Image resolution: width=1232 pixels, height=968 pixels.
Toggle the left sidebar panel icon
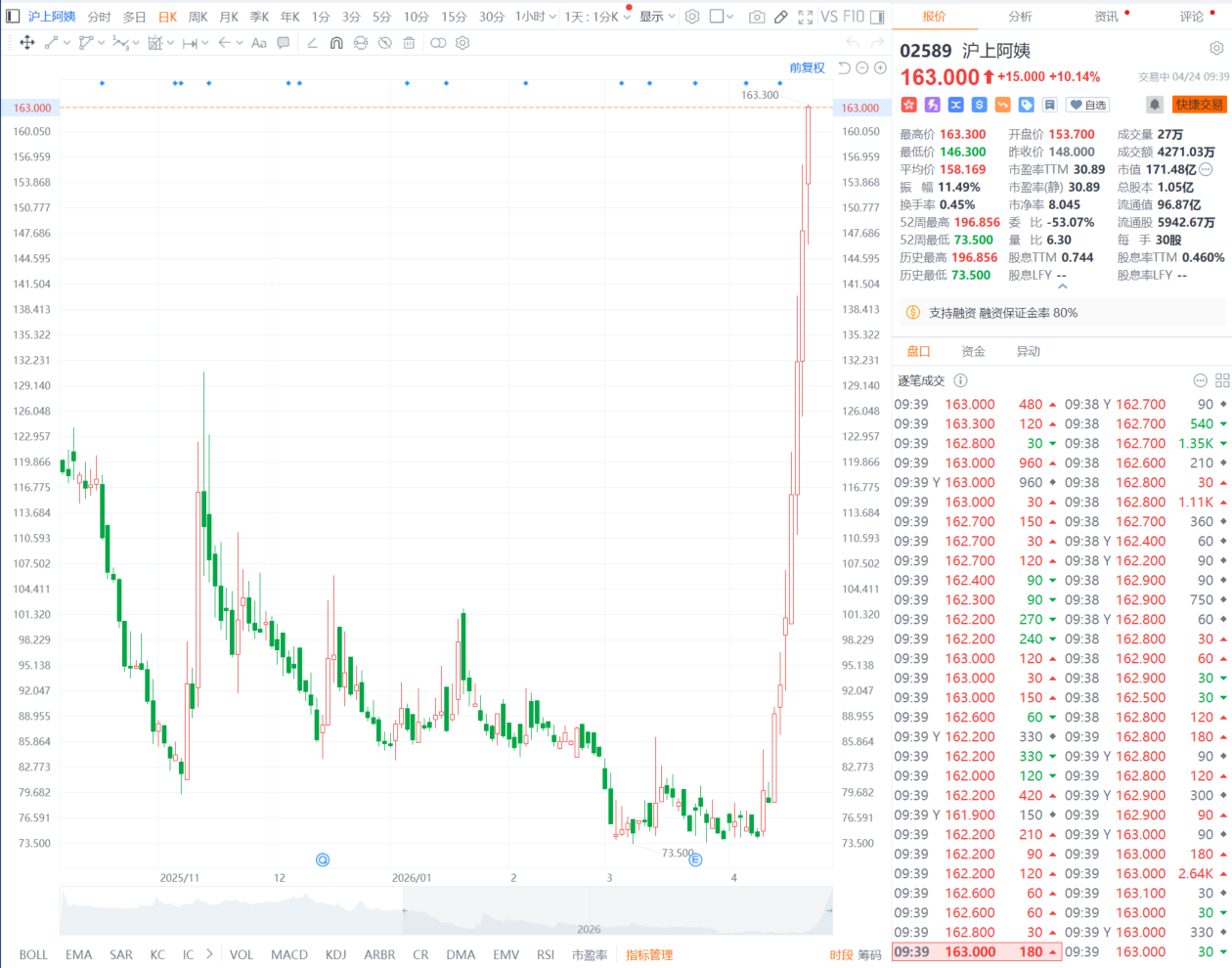pos(13,17)
